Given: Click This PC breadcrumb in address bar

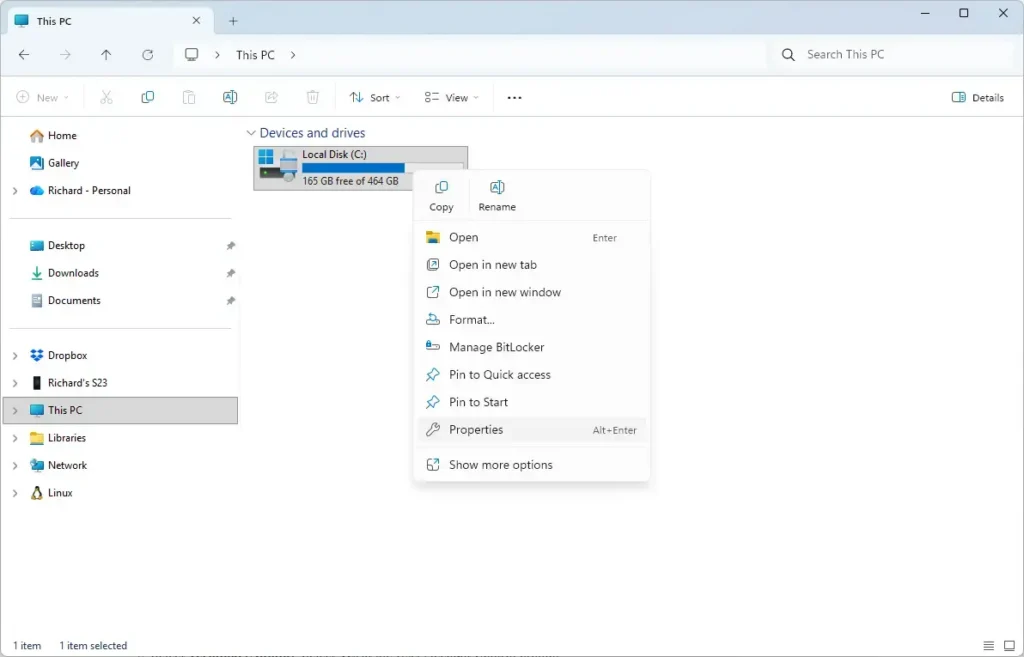Looking at the screenshot, I should point(255,55).
